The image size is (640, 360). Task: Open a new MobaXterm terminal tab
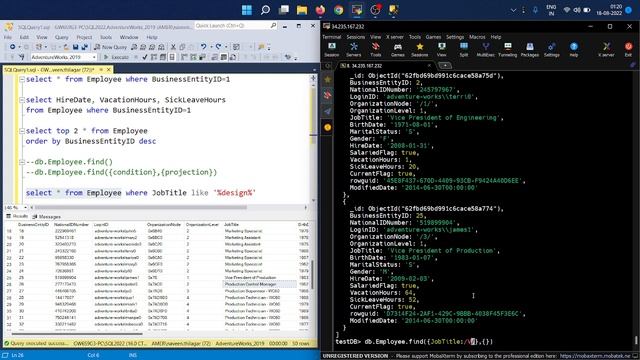pyautogui.click(x=445, y=66)
